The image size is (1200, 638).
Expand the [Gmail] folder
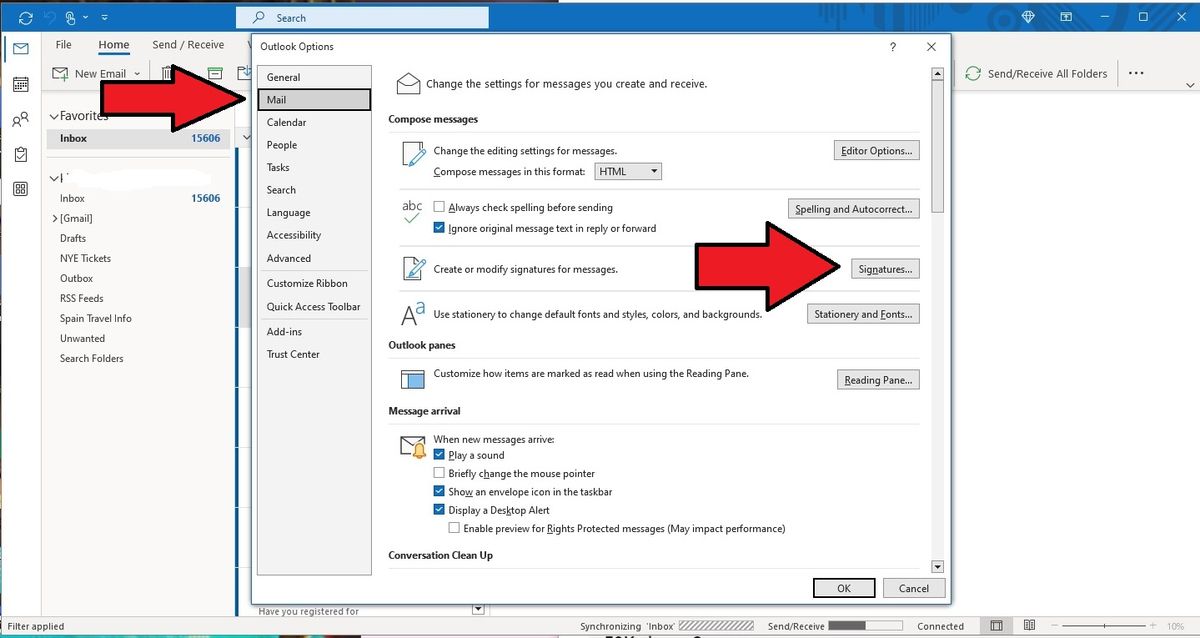point(55,218)
